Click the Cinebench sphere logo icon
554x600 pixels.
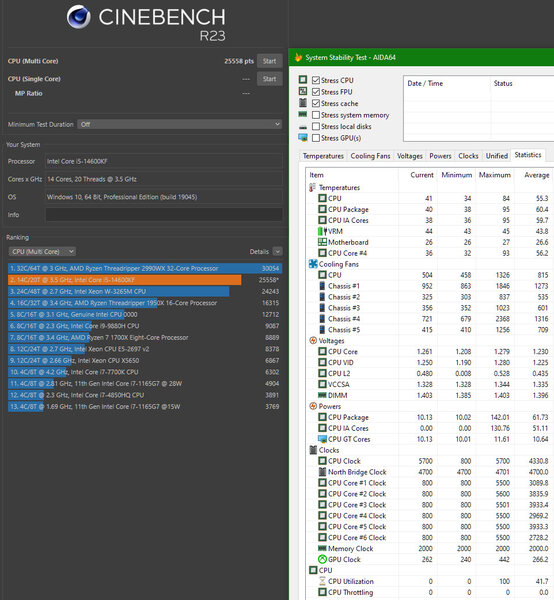[79, 17]
